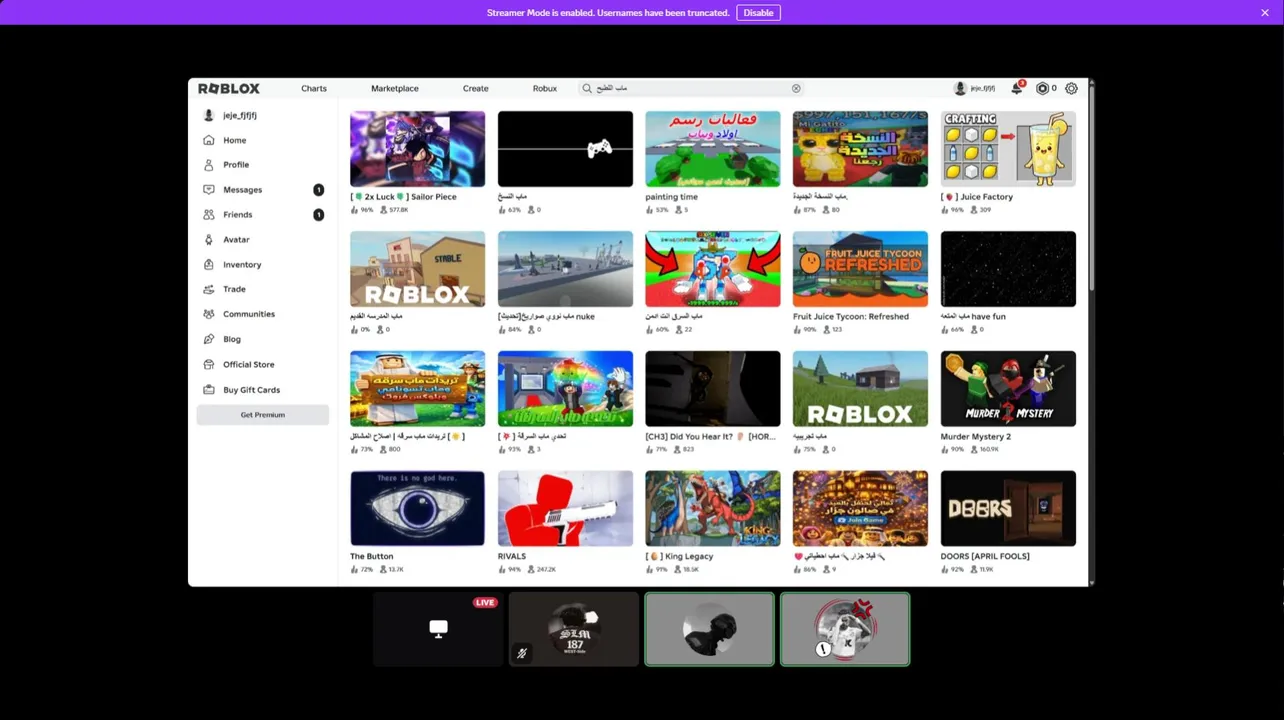The image size is (1284, 720).
Task: Click the Friends sidebar icon
Action: click(x=208, y=214)
